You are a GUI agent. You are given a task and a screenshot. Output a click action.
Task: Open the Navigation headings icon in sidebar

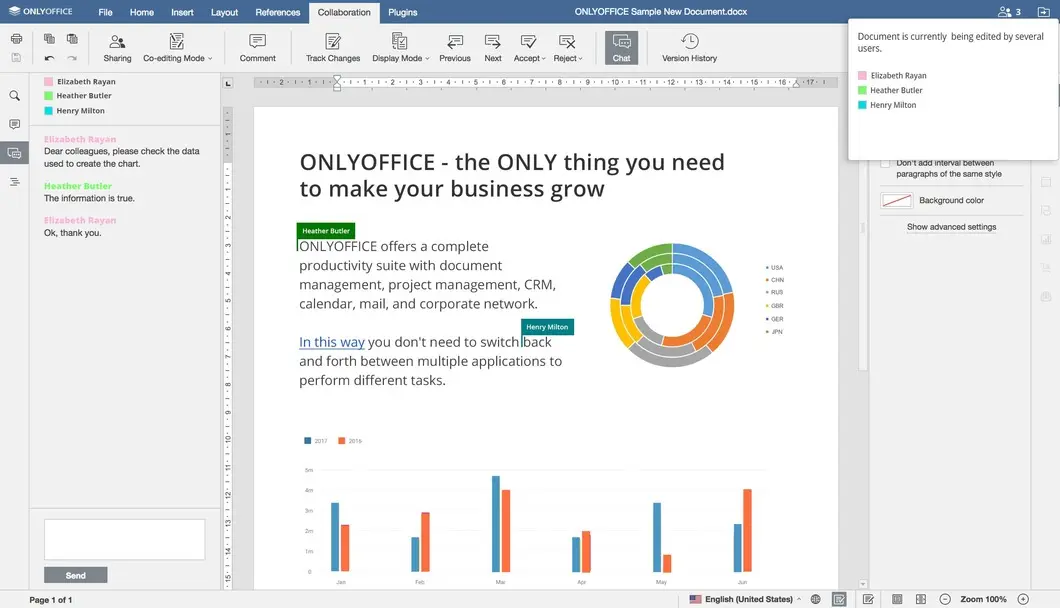coord(14,182)
